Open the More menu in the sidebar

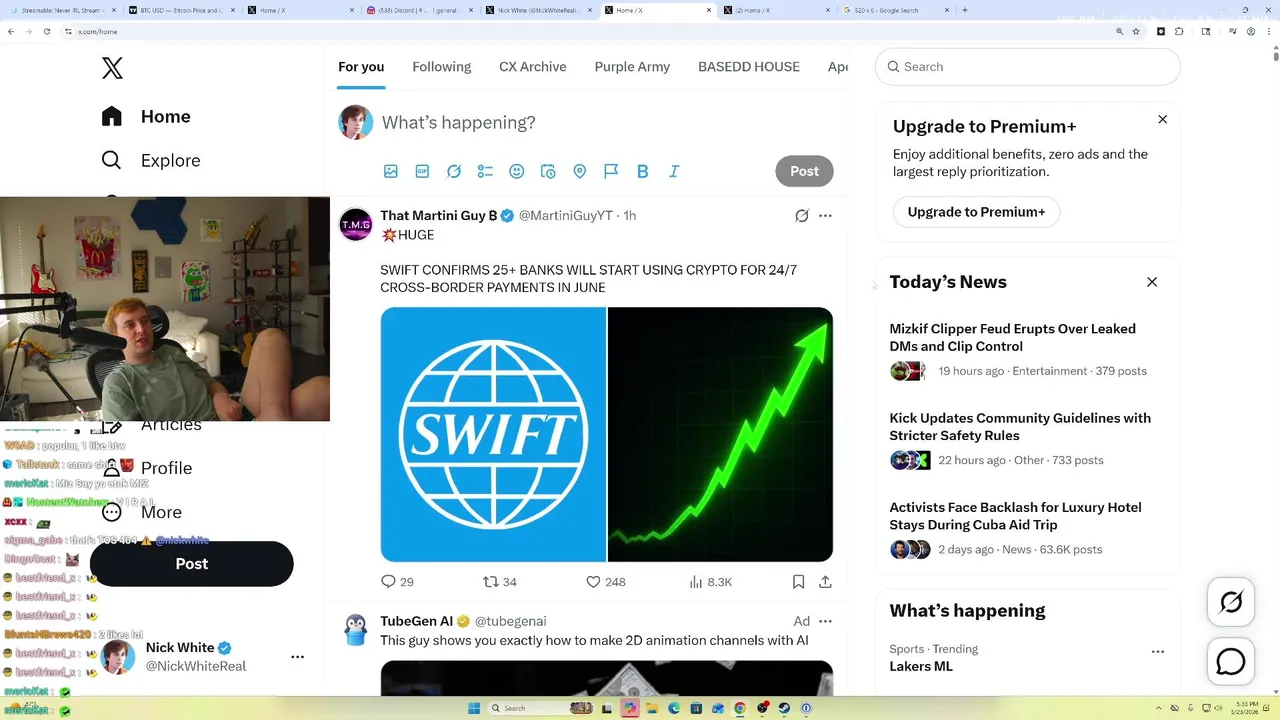coord(142,512)
